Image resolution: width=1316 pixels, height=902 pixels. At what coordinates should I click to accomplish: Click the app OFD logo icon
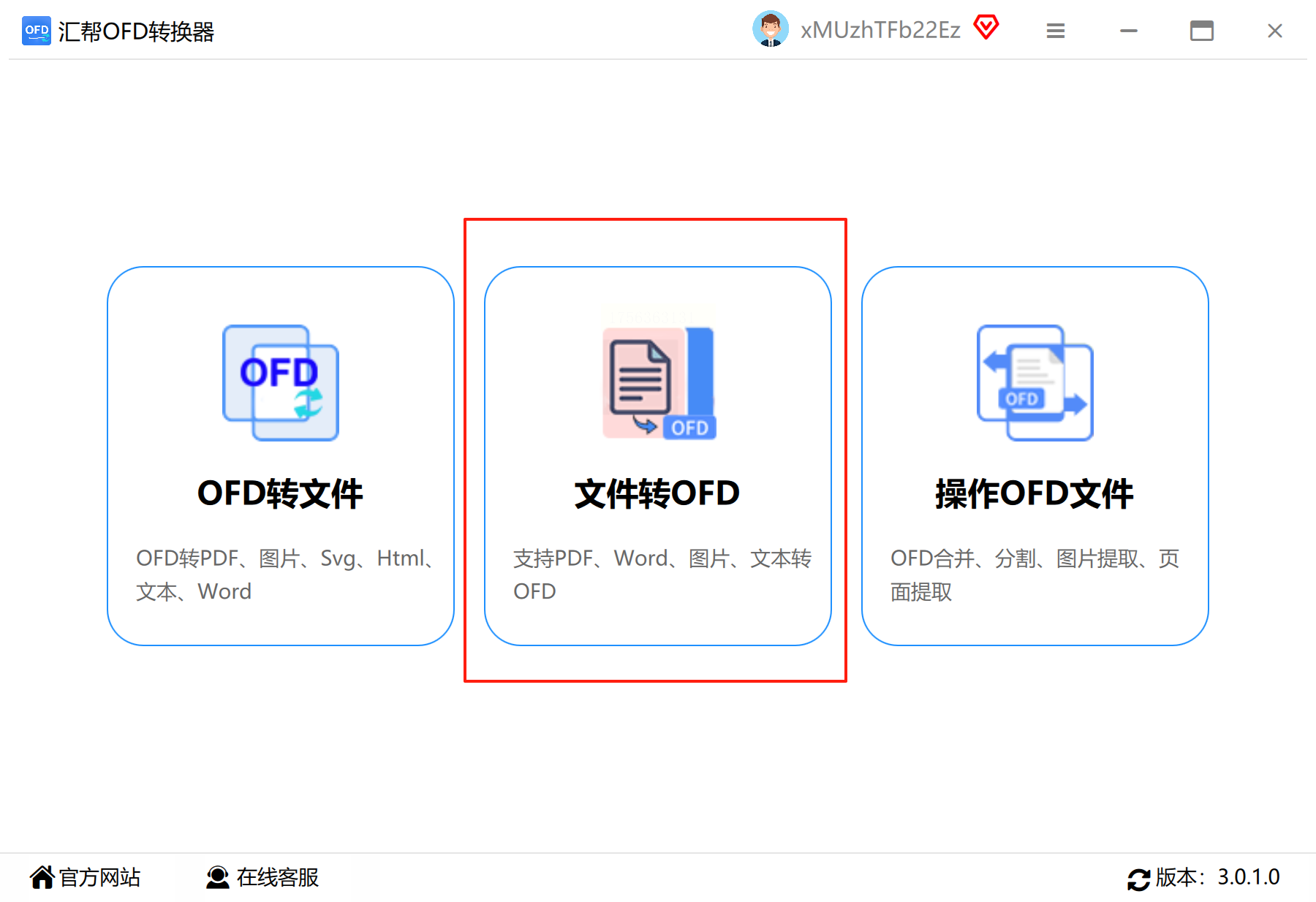pyautogui.click(x=37, y=31)
